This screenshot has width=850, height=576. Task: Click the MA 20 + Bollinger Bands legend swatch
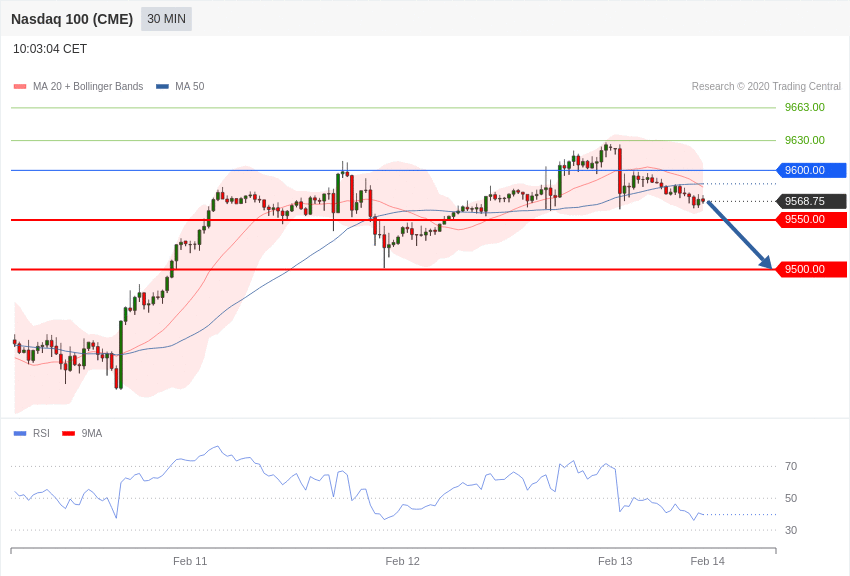coord(20,86)
